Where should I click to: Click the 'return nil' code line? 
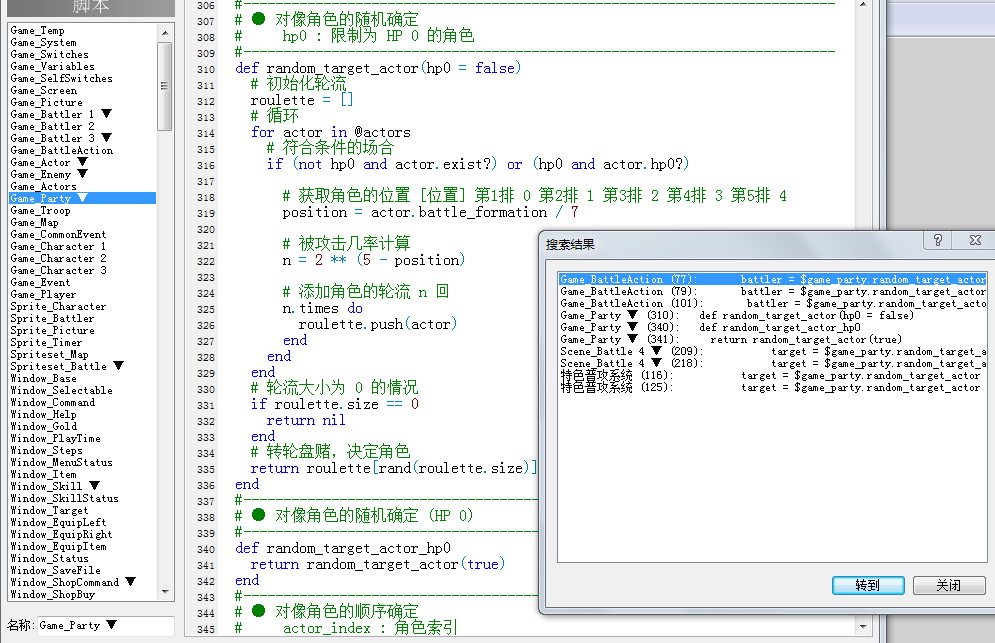[306, 420]
